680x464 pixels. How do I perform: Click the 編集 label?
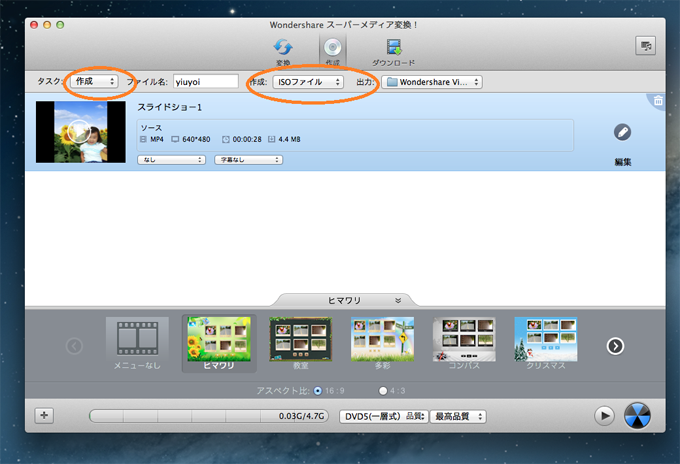tap(623, 162)
